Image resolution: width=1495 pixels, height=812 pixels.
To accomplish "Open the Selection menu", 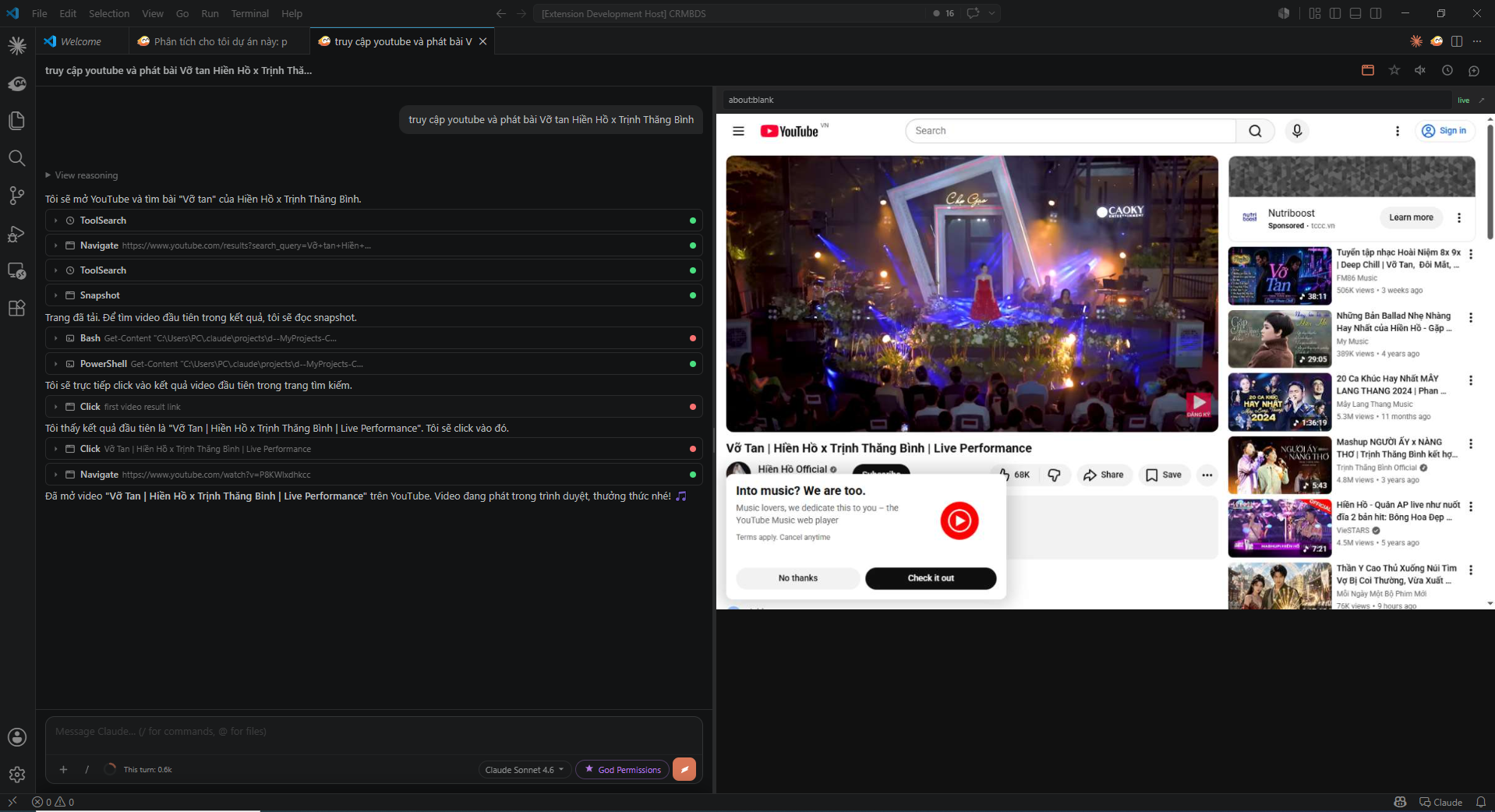I will coord(108,13).
